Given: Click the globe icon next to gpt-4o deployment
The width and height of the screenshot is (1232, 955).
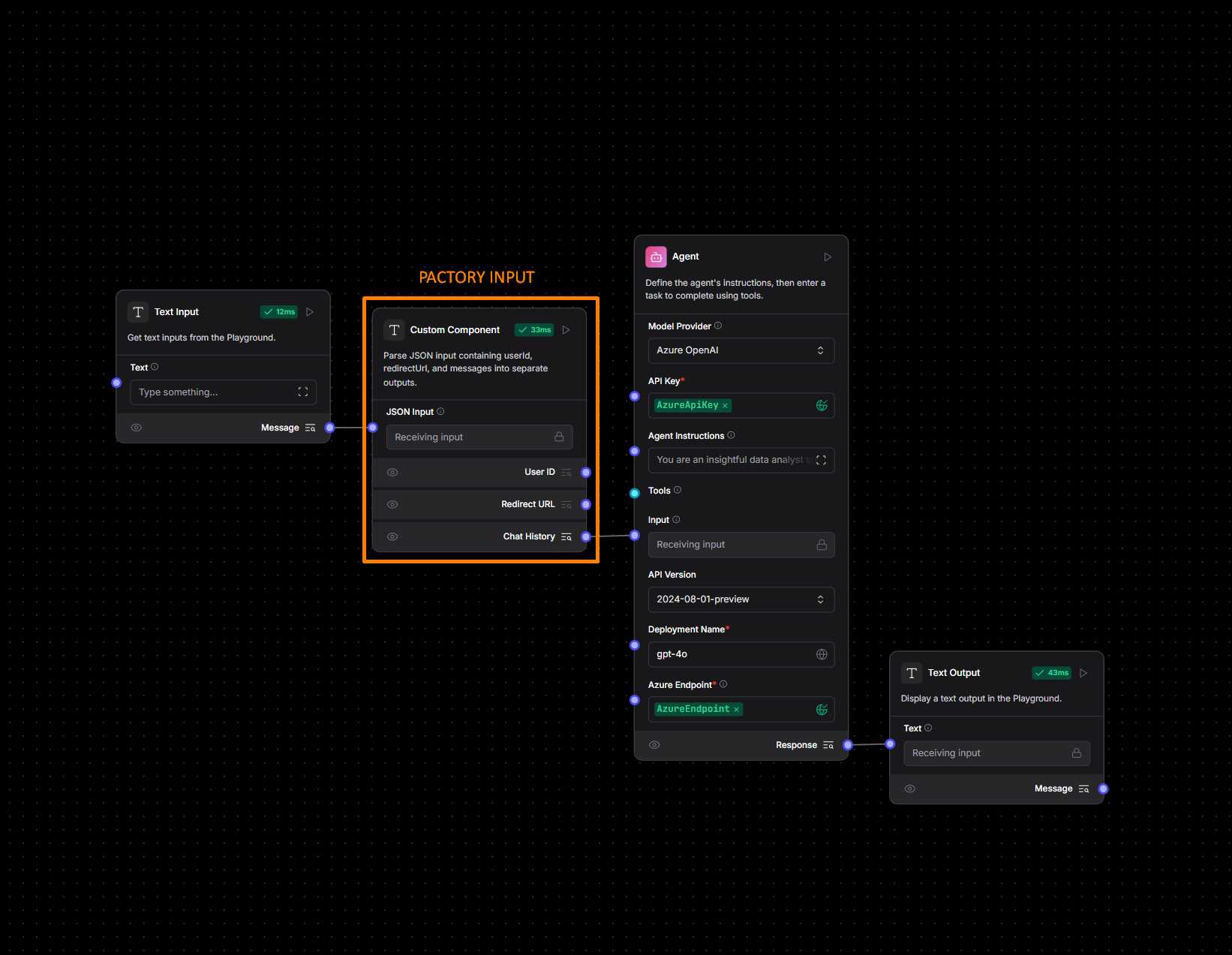Looking at the screenshot, I should (821, 654).
